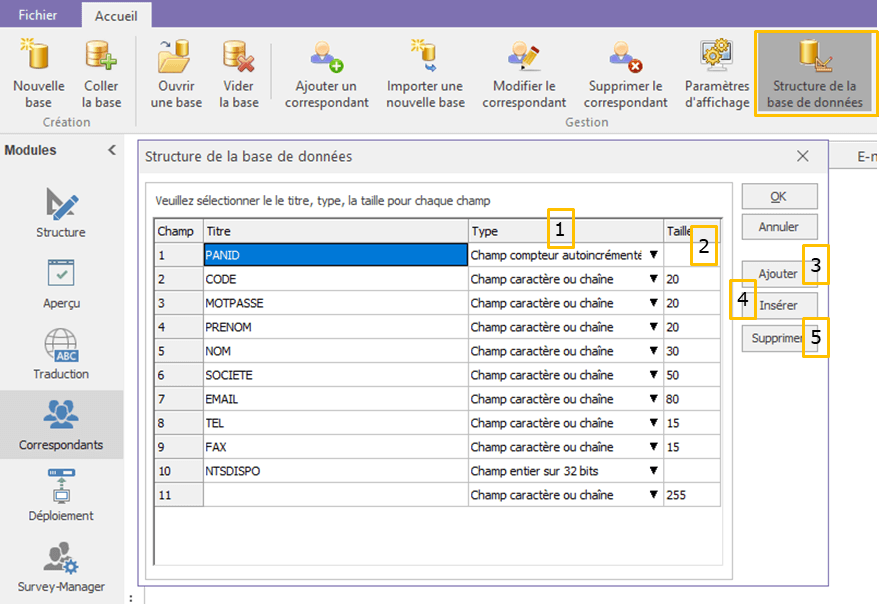Click Structure de la base de données
Viewport: 879px width, 604px height.
(815, 74)
